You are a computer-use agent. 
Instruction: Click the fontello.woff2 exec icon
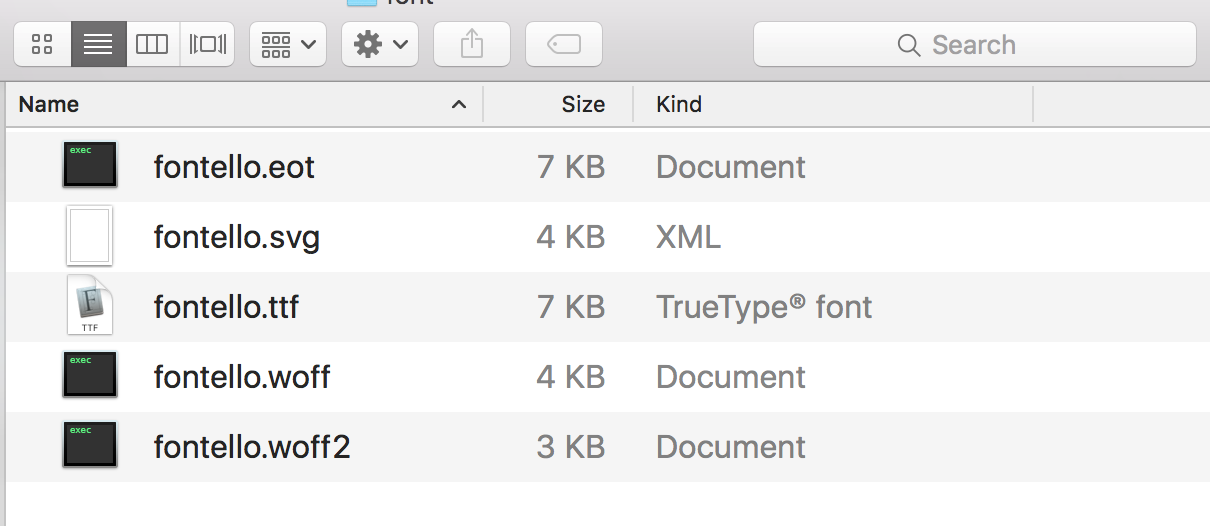coord(90,445)
